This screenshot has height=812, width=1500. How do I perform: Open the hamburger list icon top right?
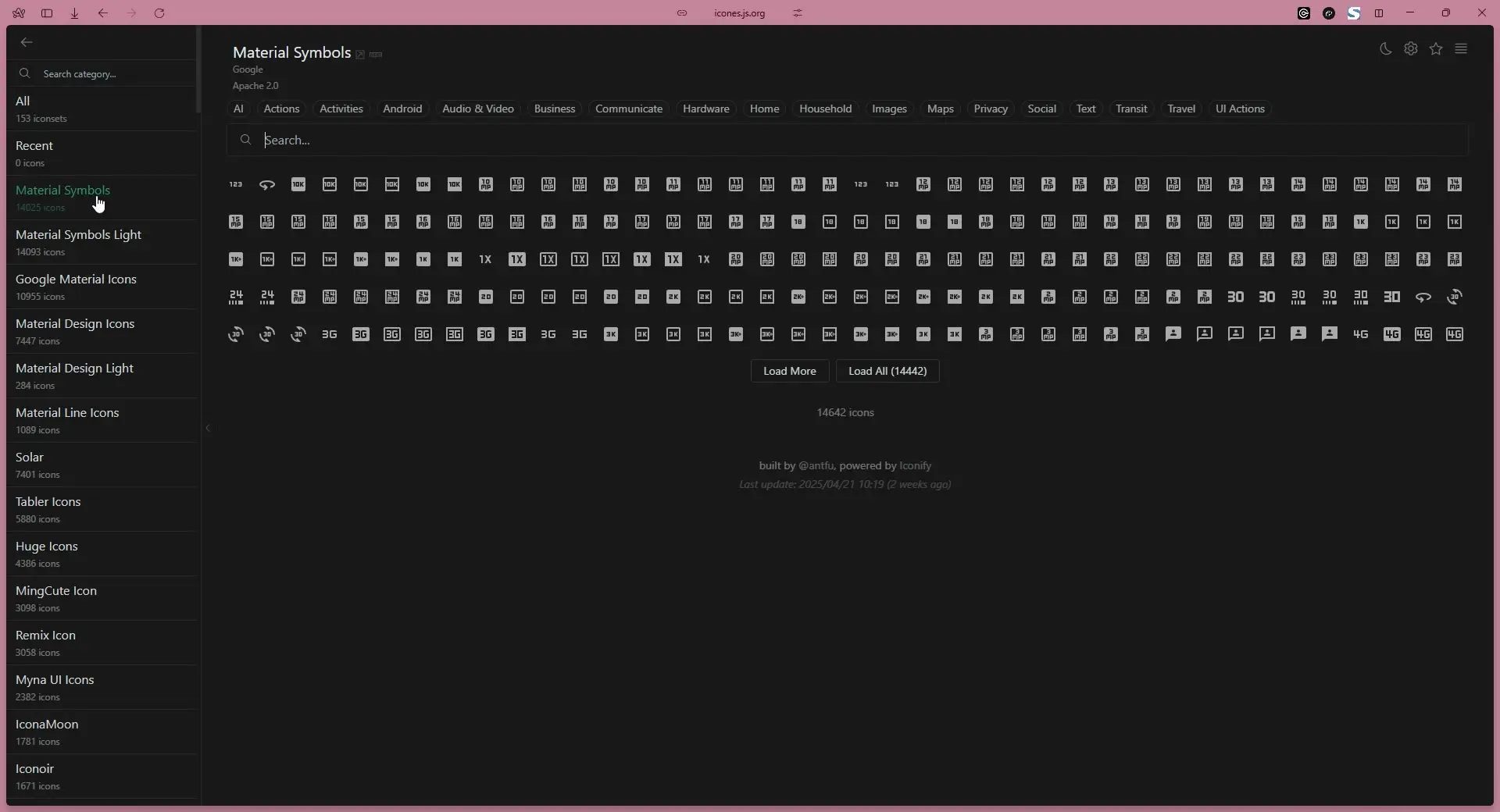tap(1462, 48)
